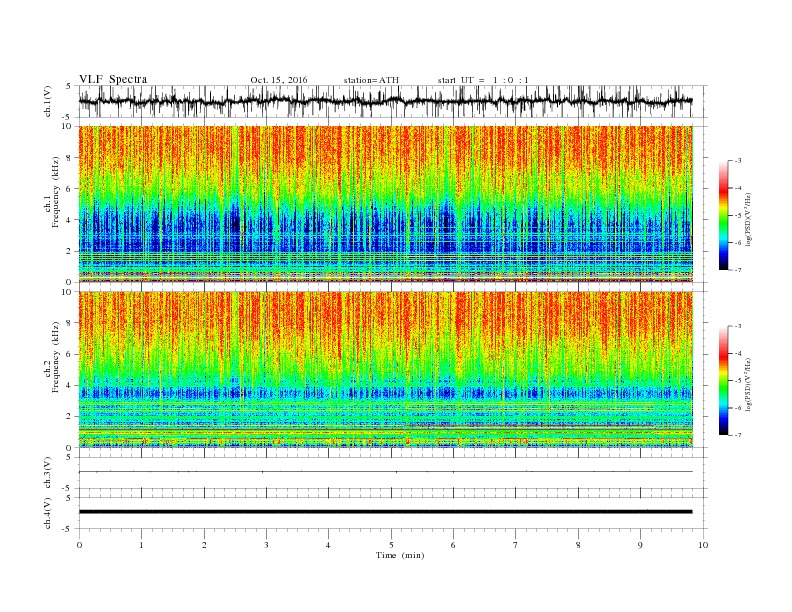Click the "-5" label on ch.2 colorbar
Viewport: 792px width, 612px height.
point(737,381)
